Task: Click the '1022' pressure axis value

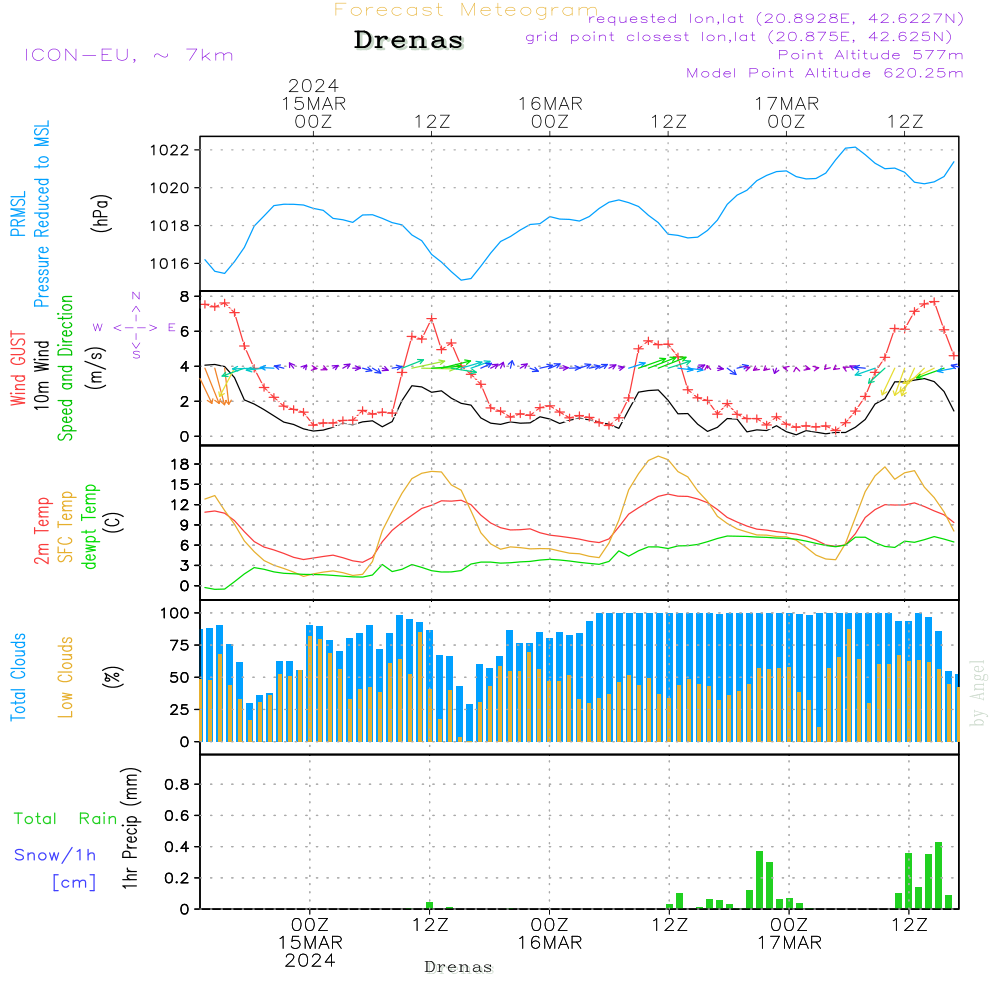Action: [x=170, y=151]
